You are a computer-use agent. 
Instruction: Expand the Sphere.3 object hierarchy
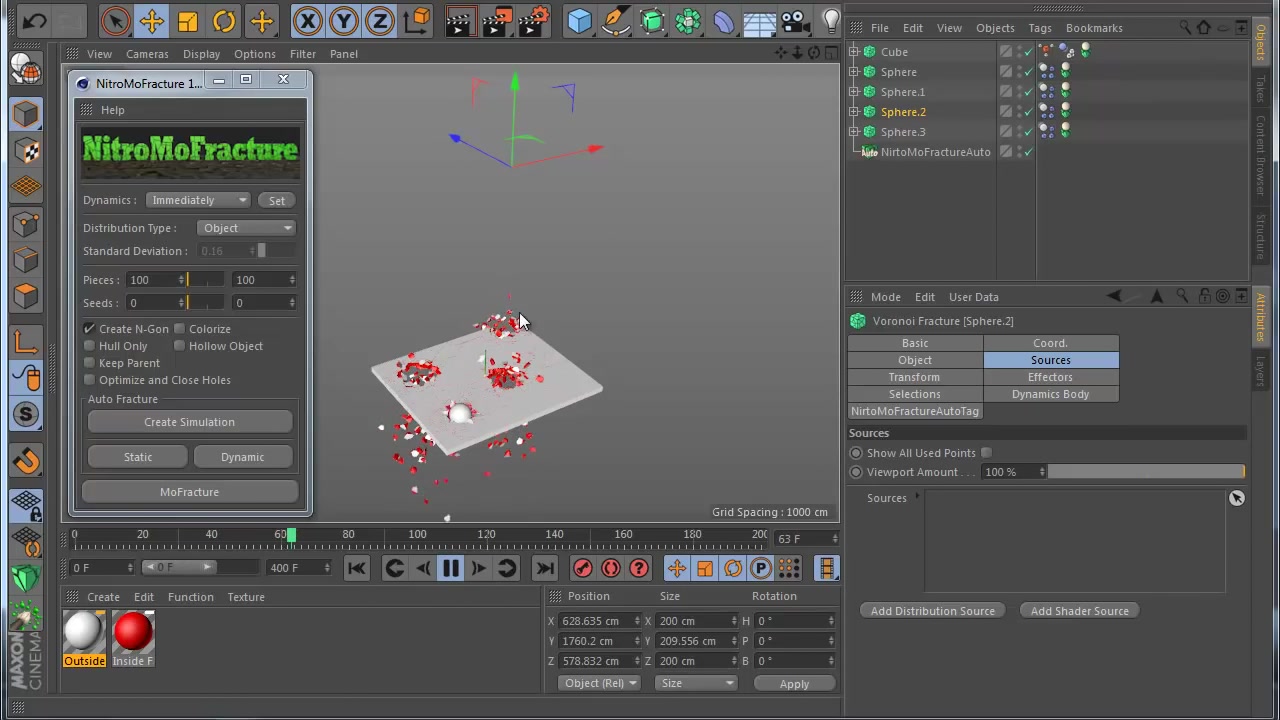click(x=854, y=132)
